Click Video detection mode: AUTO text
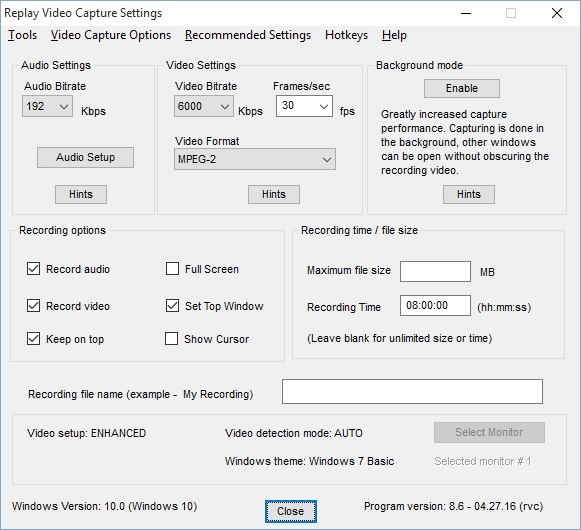 (x=294, y=433)
